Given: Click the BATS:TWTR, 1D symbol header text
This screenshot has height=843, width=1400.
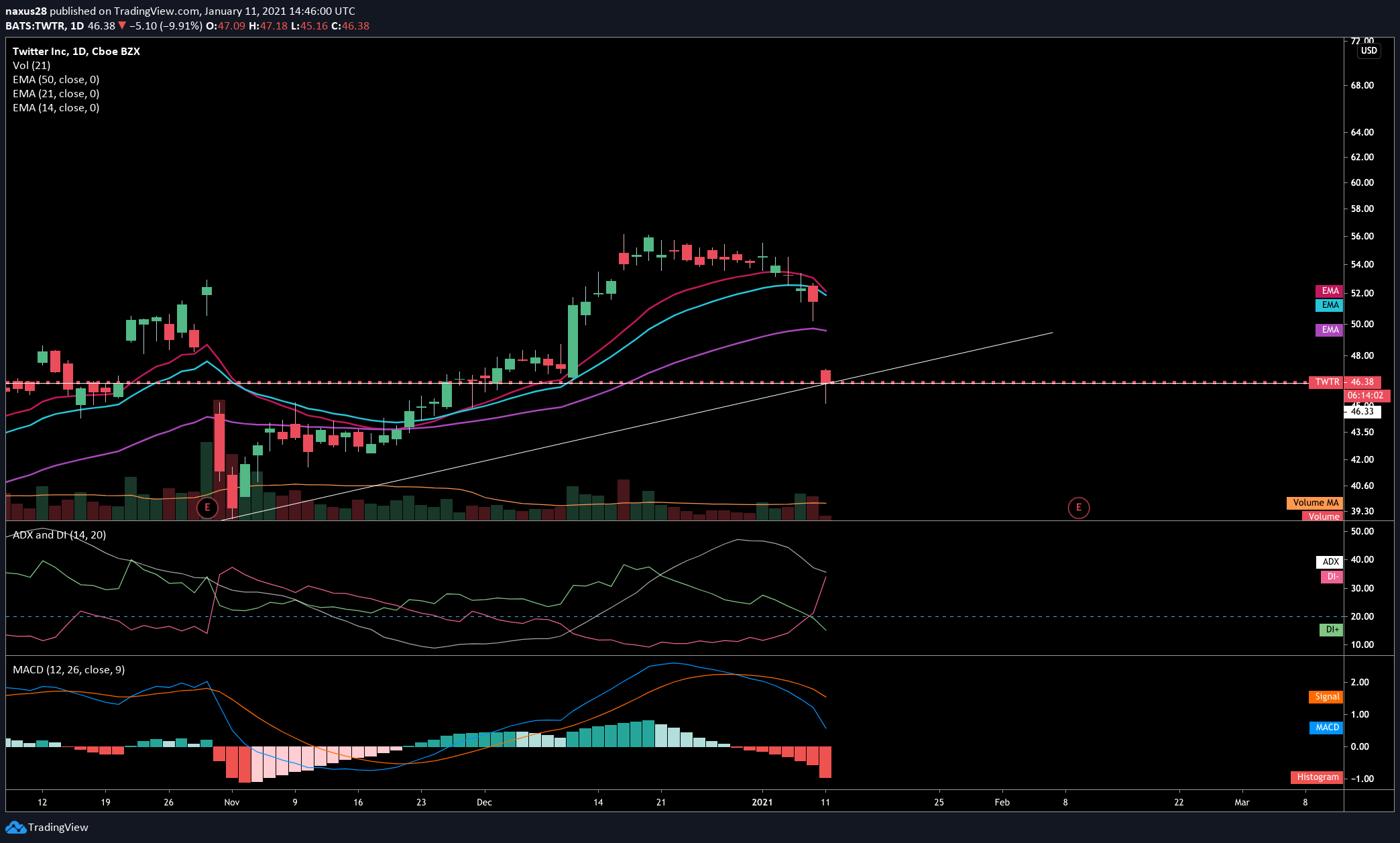Looking at the screenshot, I should pyautogui.click(x=45, y=26).
